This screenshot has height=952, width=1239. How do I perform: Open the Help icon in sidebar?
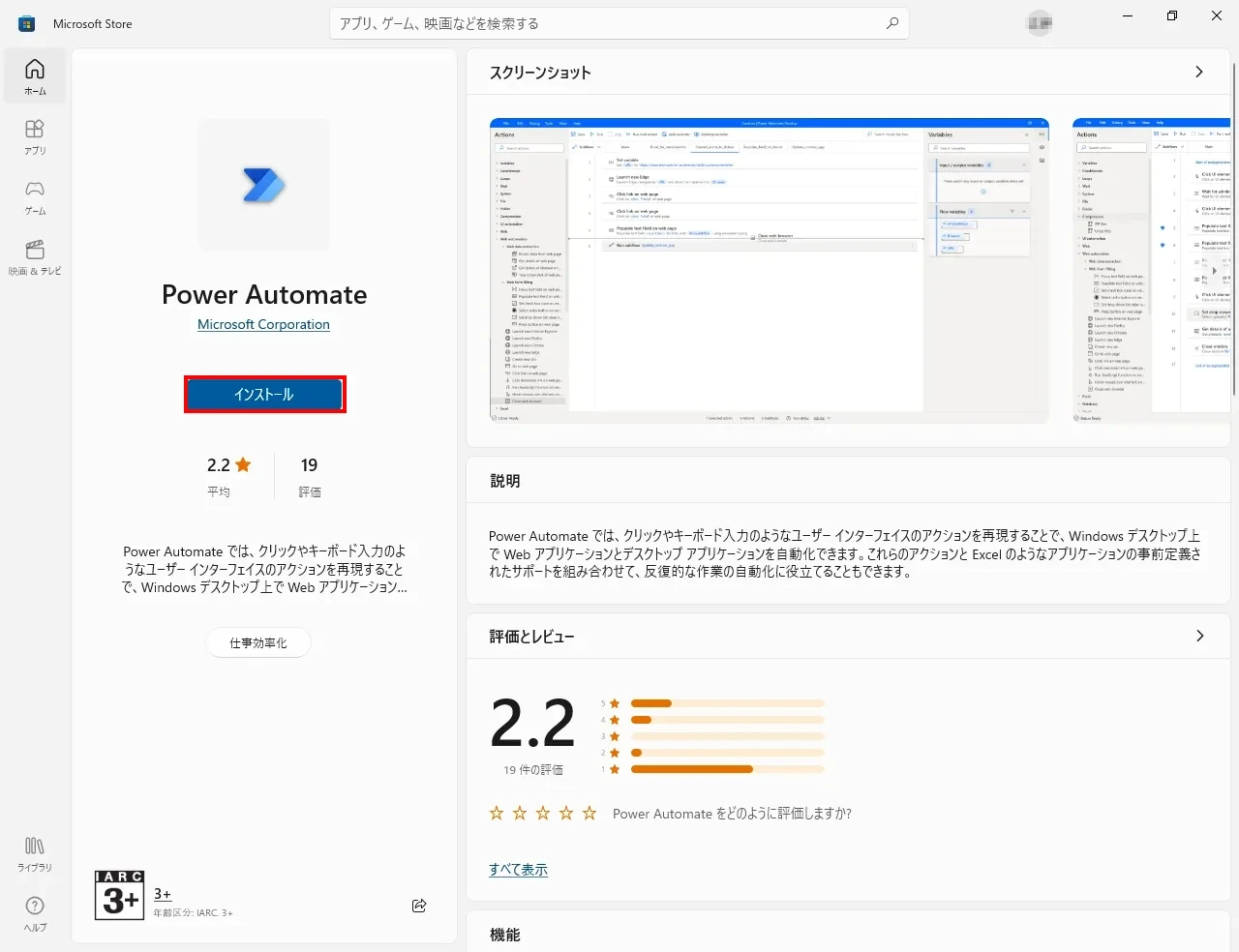pyautogui.click(x=35, y=913)
